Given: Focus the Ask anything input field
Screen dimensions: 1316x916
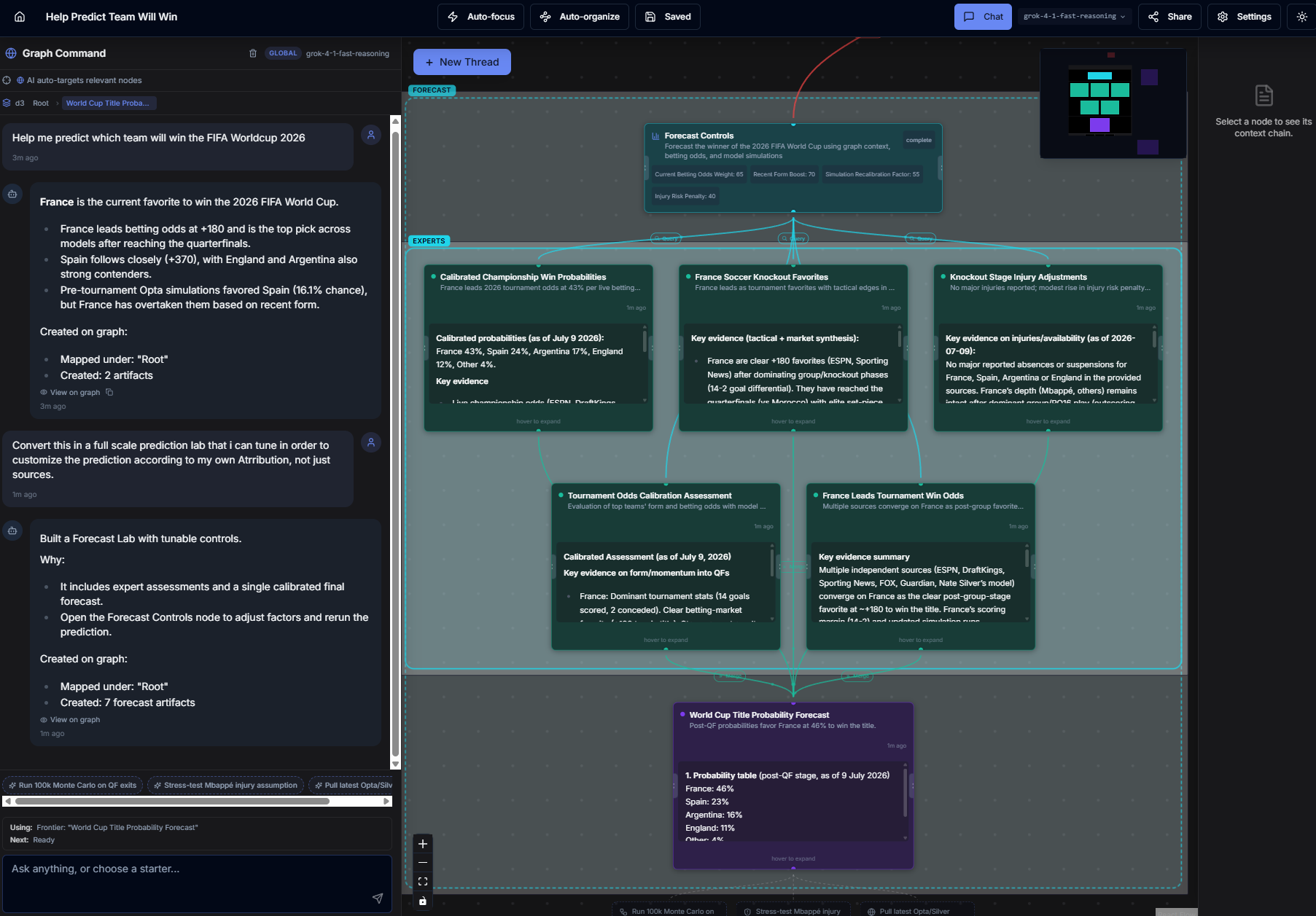Looking at the screenshot, I should click(197, 883).
